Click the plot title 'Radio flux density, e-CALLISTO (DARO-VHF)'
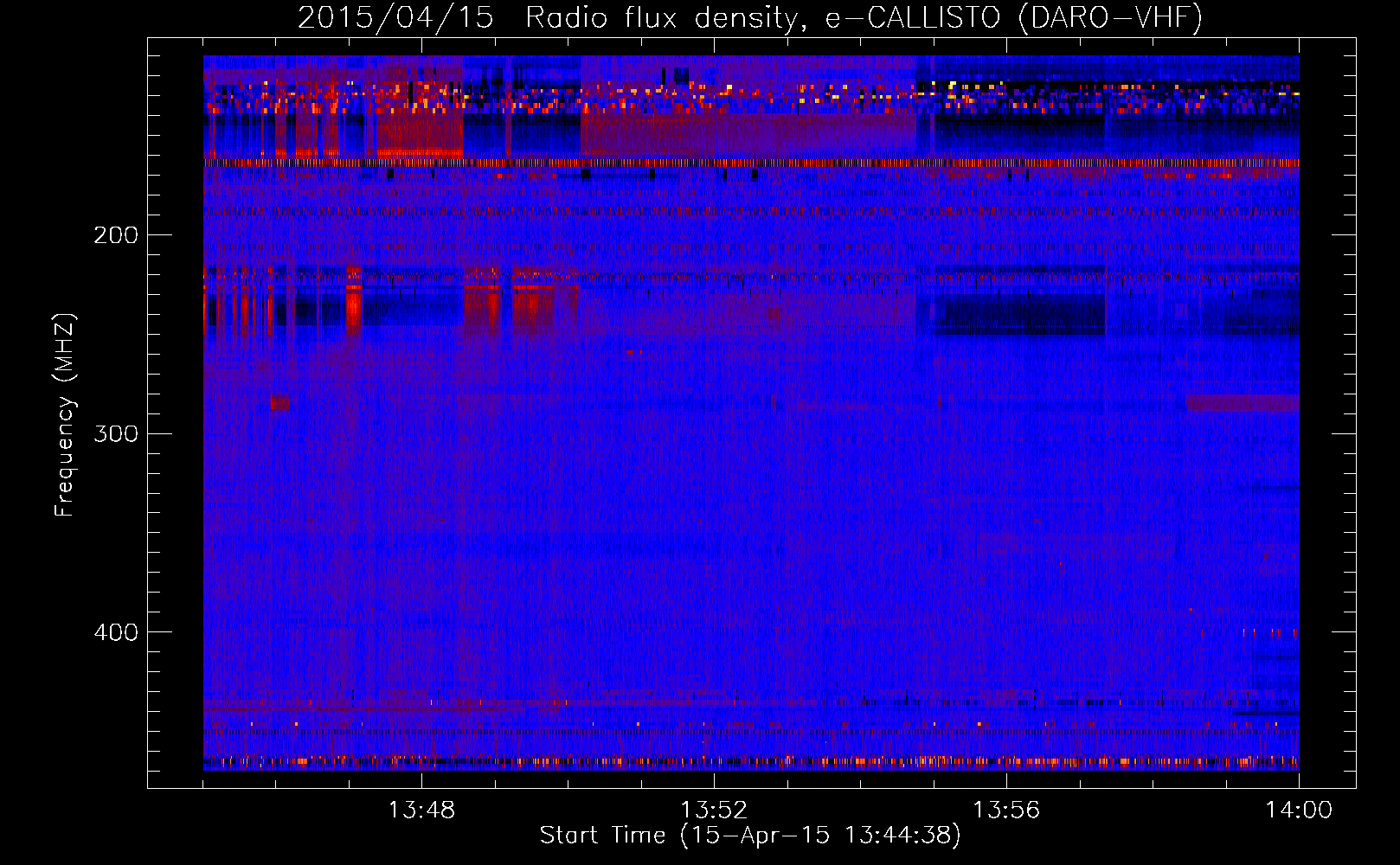Viewport: 1400px width, 865px height. 864,17
